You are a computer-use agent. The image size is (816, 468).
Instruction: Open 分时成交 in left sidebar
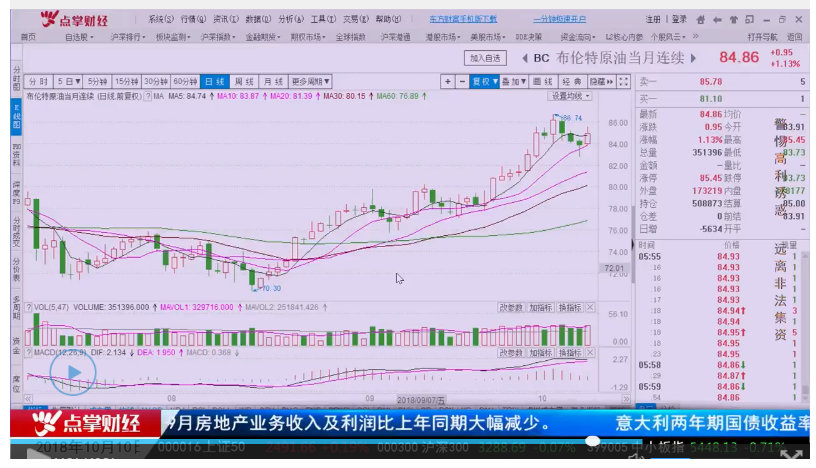pyautogui.click(x=16, y=232)
